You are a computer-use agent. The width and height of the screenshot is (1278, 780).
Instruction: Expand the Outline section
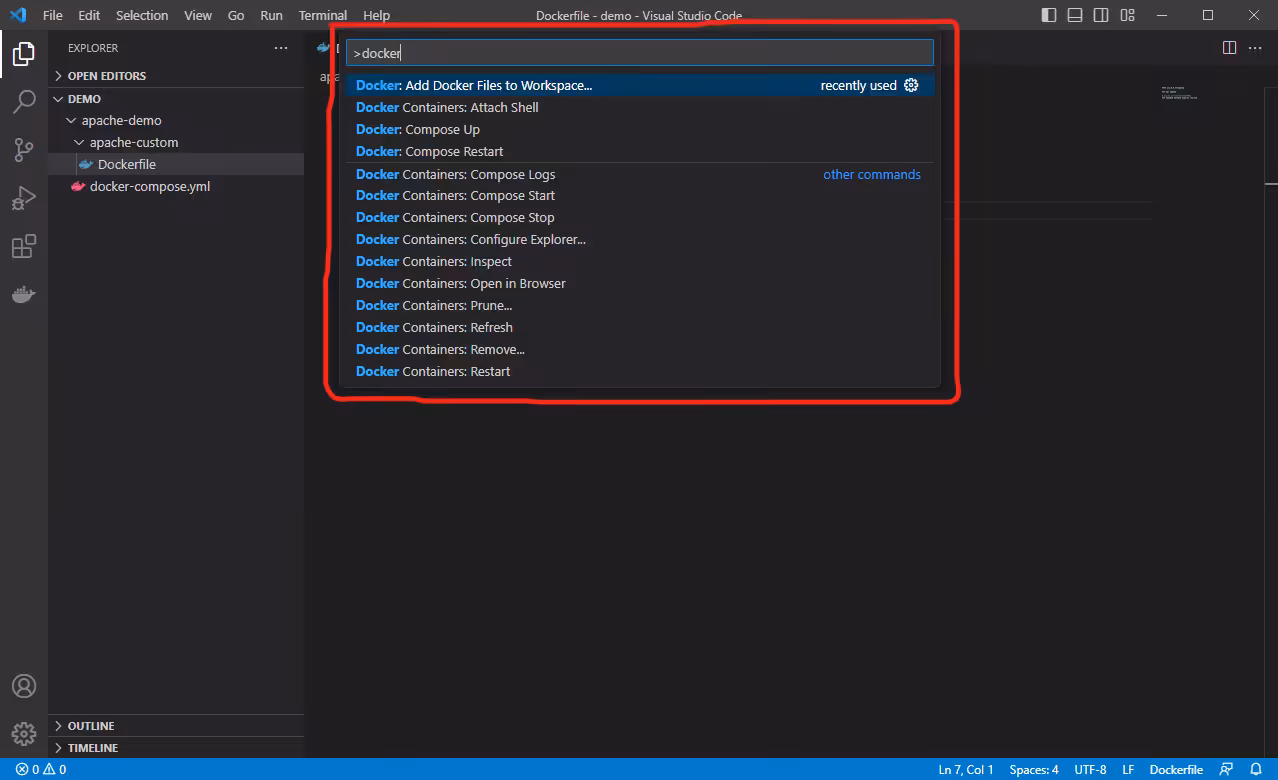tap(176, 726)
